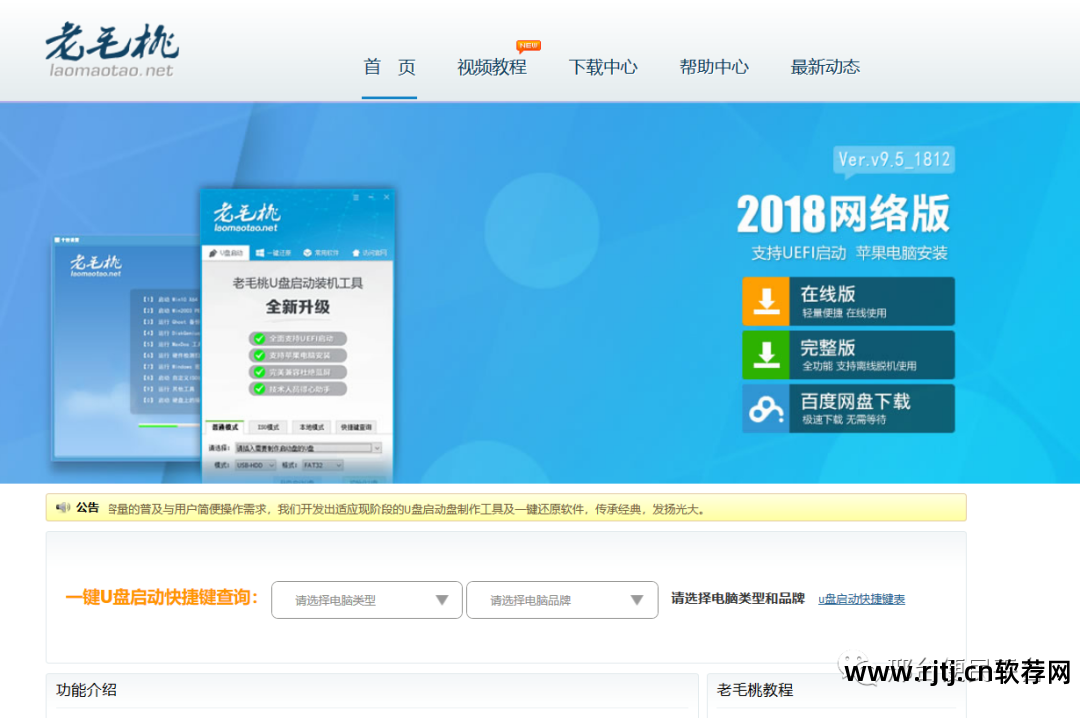This screenshot has width=1080, height=718.
Task: Click the 2018网络版 banner heading
Action: point(844,214)
